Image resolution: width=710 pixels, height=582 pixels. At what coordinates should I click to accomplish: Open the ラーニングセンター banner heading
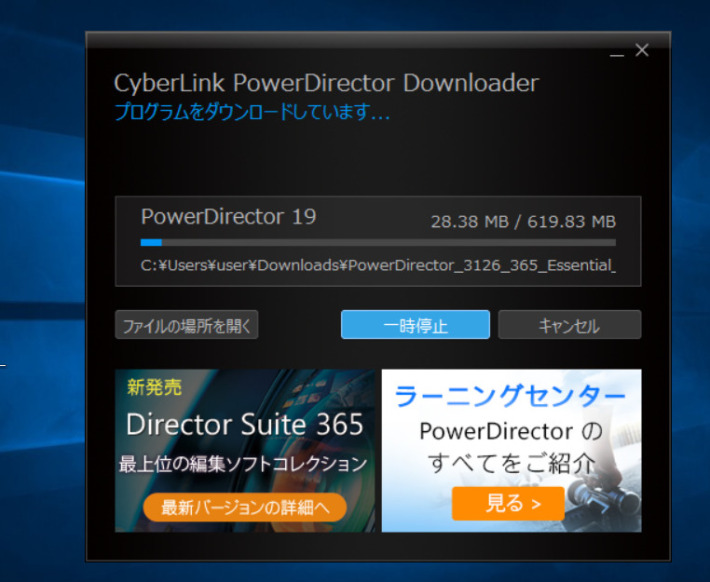click(510, 396)
